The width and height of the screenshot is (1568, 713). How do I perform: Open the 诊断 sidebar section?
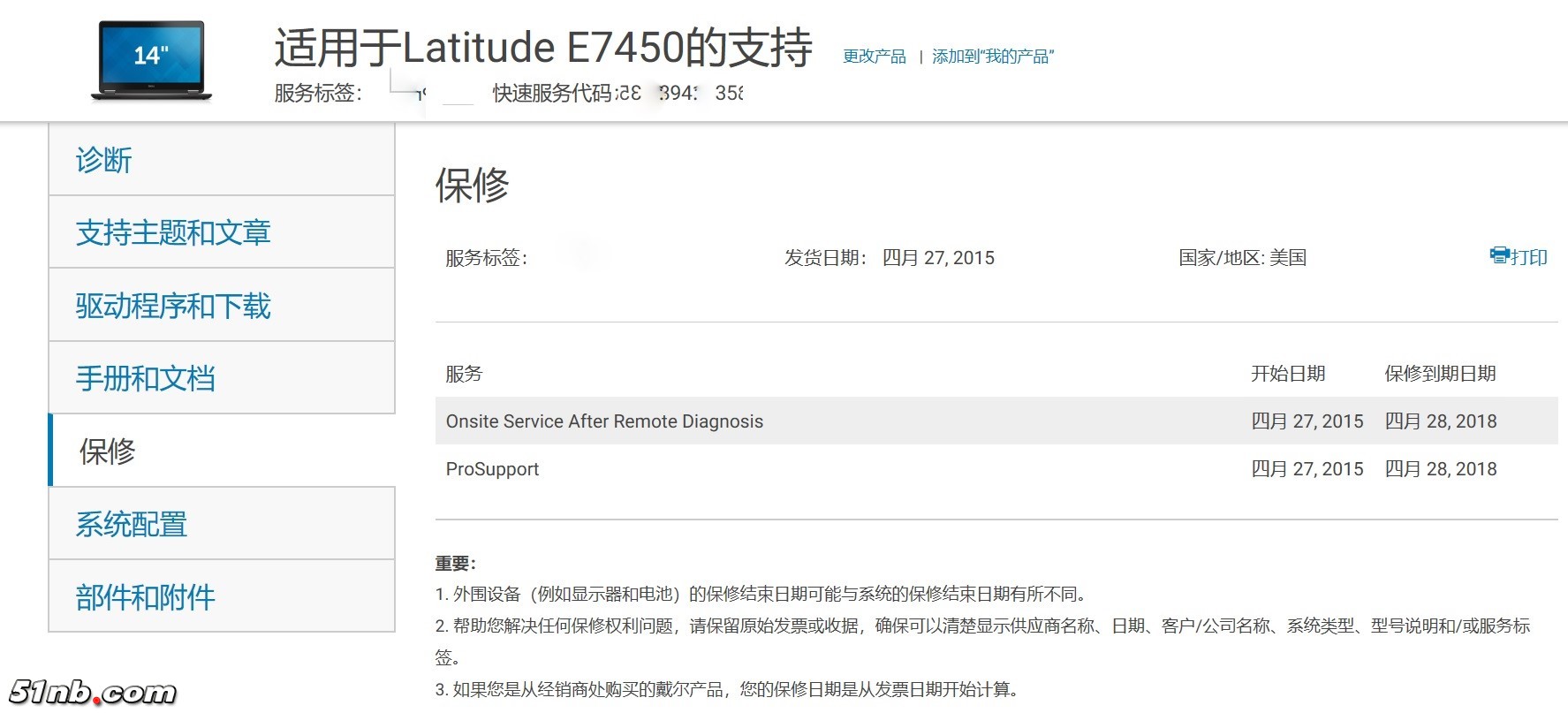222,160
